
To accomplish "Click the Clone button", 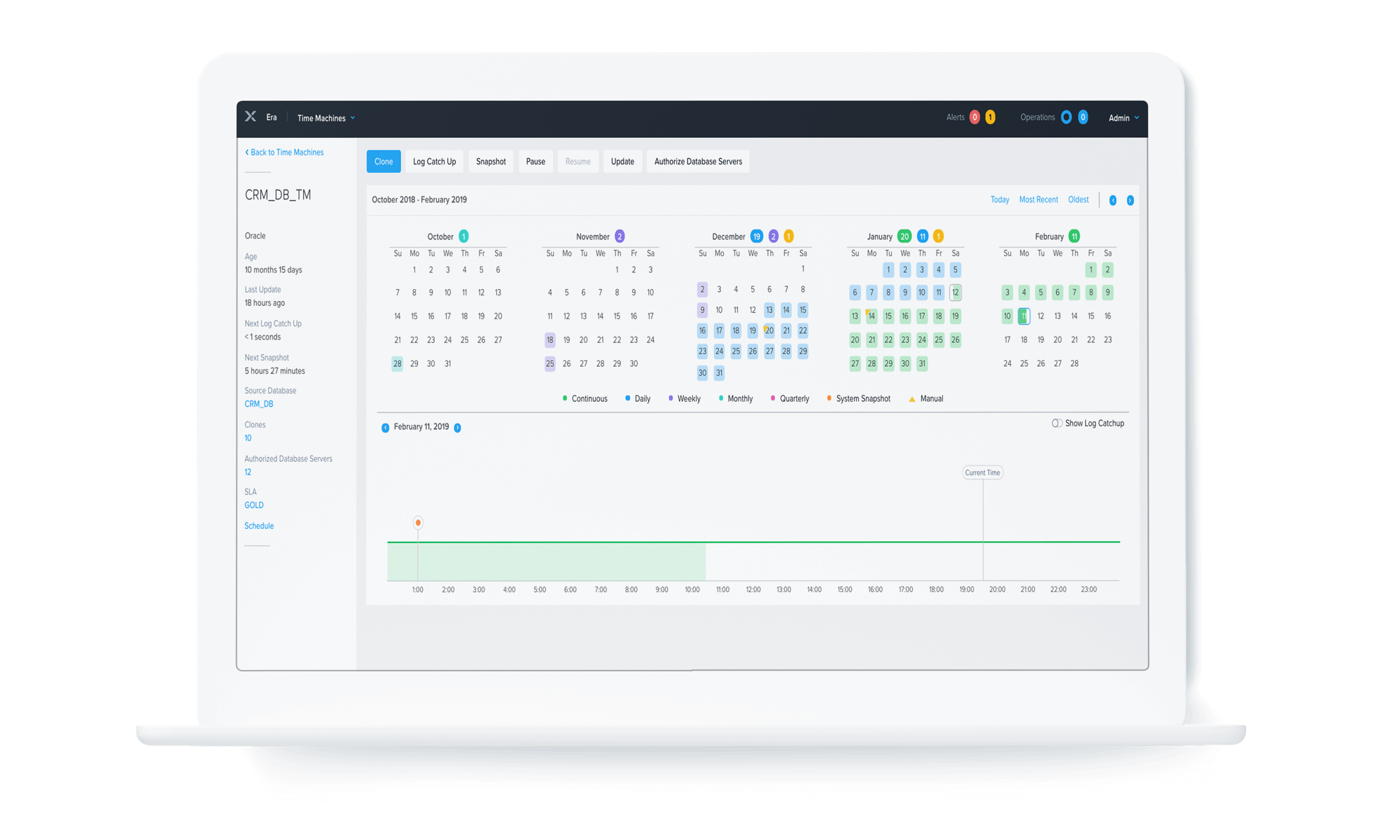I will [x=384, y=162].
